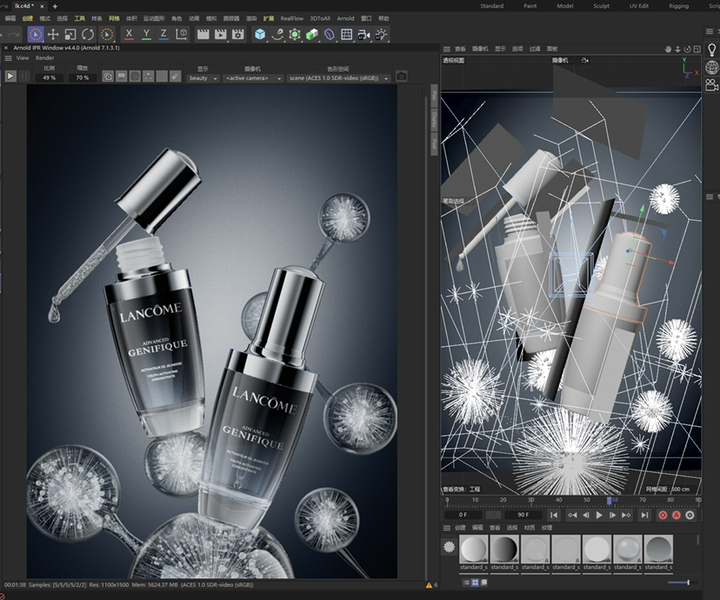Step to next frame button
720x600 pixels.
click(613, 515)
